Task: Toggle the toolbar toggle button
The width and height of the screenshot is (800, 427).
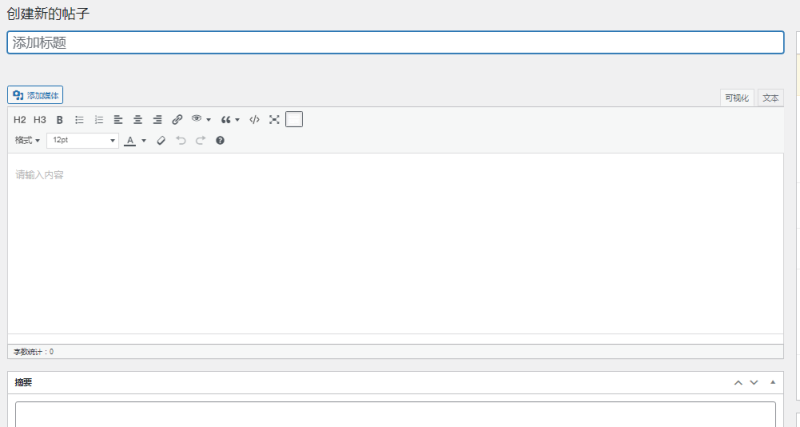Action: pyautogui.click(x=294, y=119)
